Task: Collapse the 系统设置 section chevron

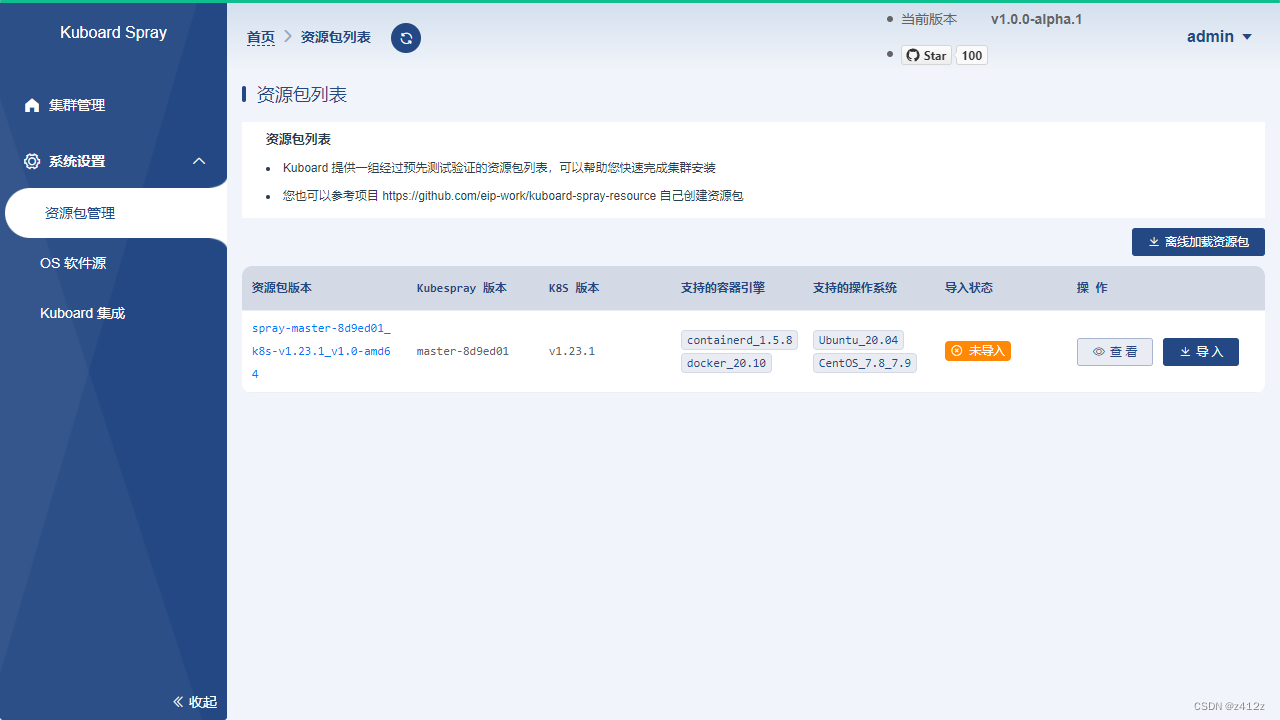Action: click(x=198, y=161)
